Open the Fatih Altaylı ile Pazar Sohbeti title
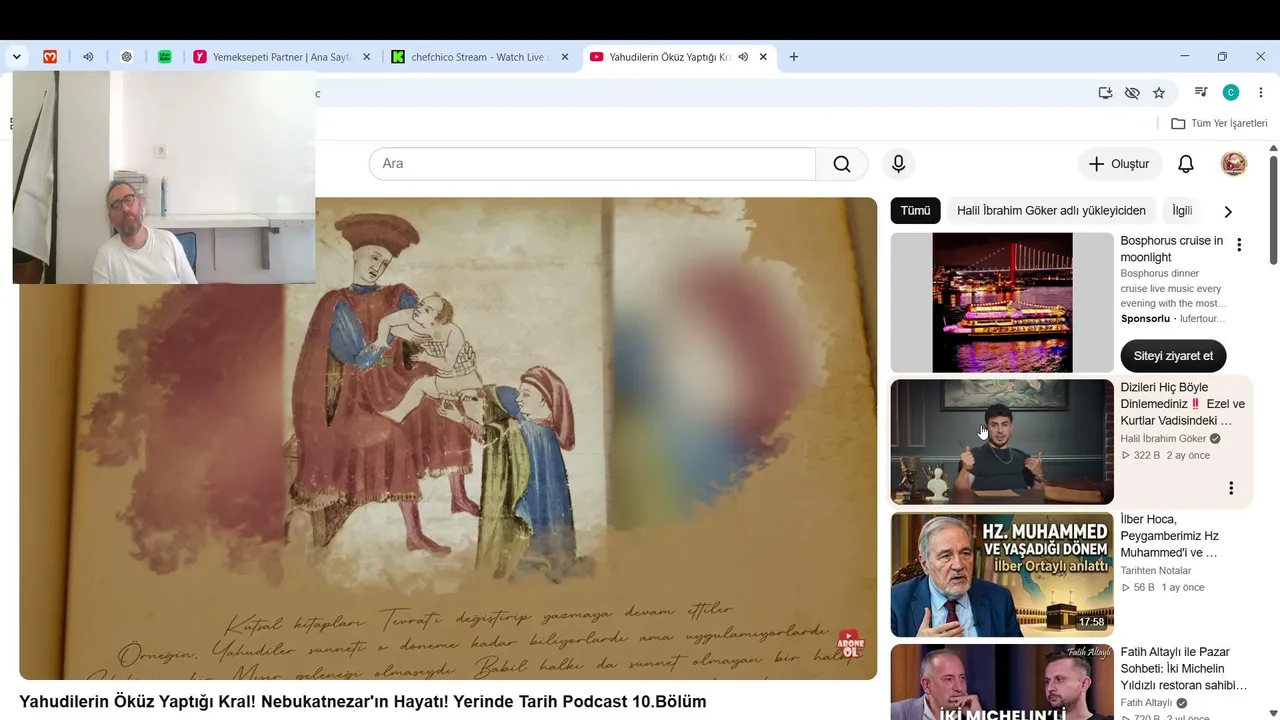The height and width of the screenshot is (720, 1280). click(1184, 669)
